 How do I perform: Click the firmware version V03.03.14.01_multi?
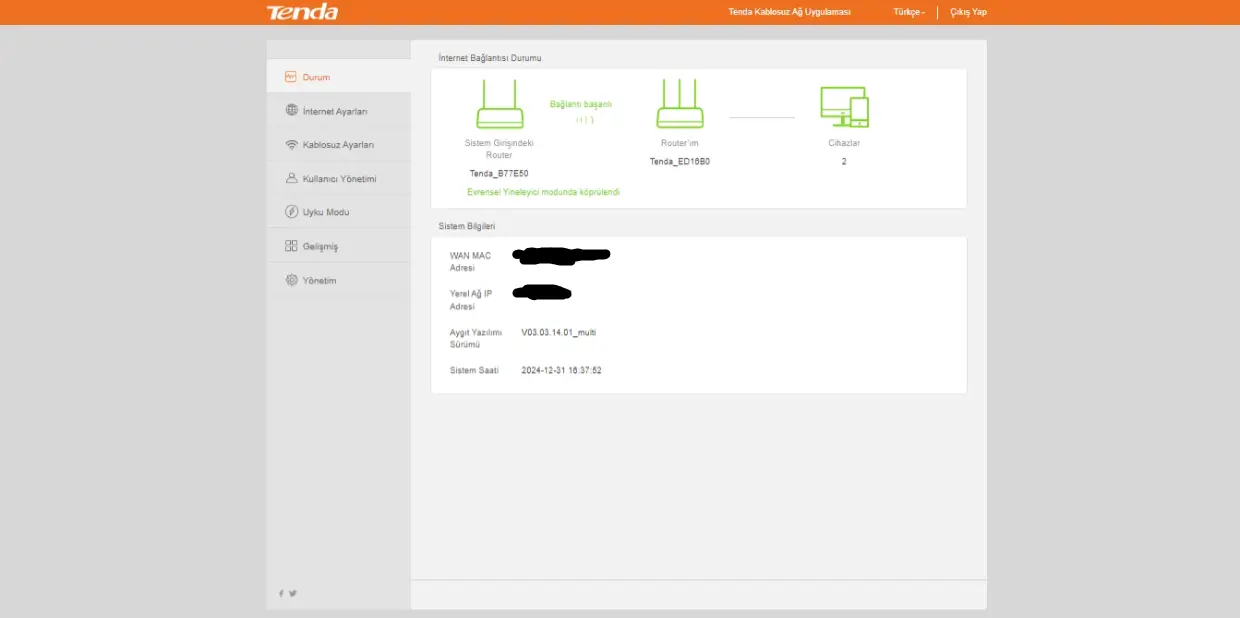pyautogui.click(x=558, y=332)
